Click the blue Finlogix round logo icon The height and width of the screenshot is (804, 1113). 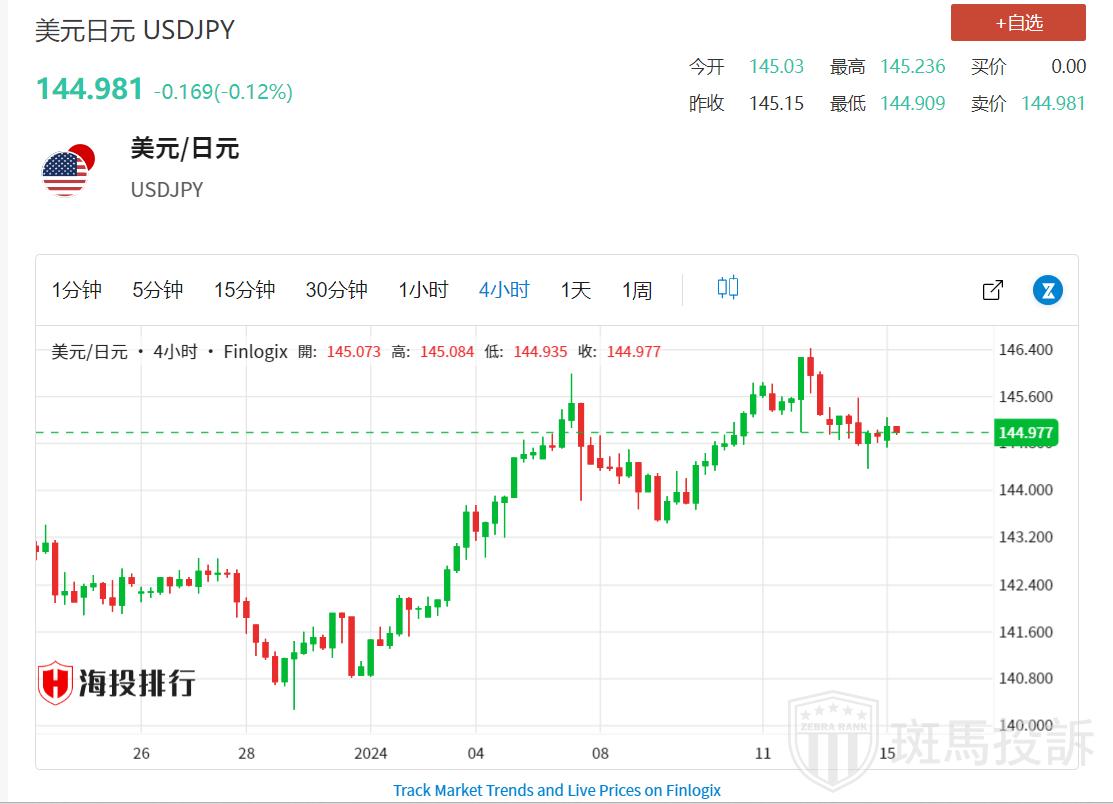pyautogui.click(x=1048, y=290)
